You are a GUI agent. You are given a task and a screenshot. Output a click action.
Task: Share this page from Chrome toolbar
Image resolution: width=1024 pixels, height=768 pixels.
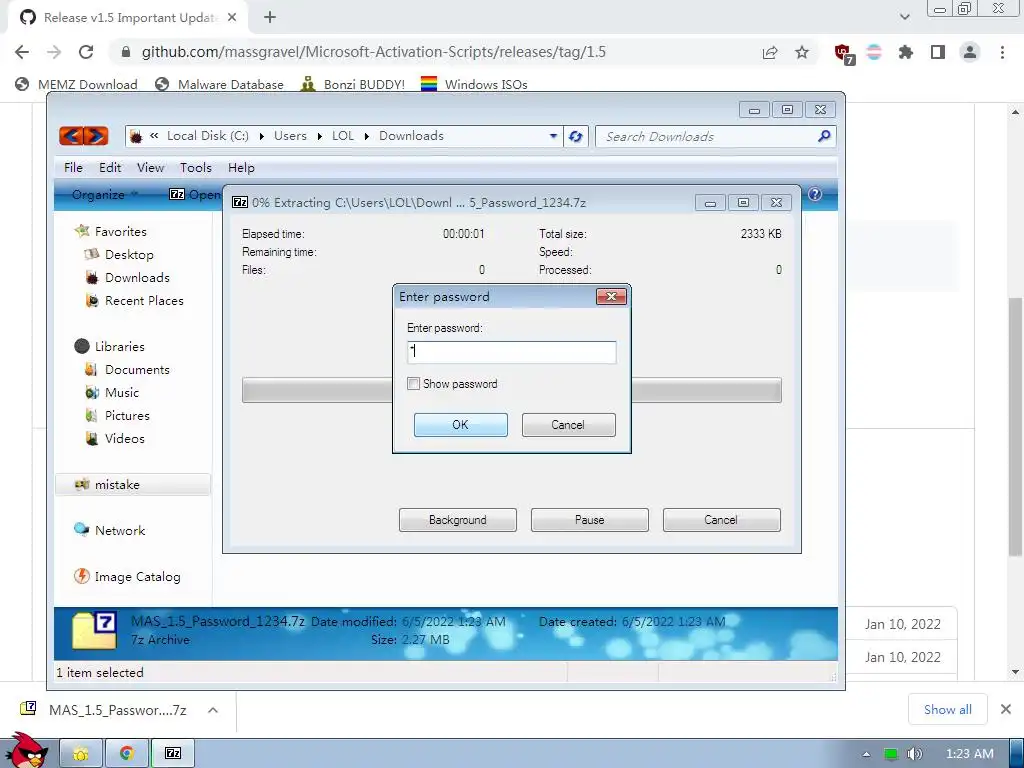pyautogui.click(x=770, y=52)
